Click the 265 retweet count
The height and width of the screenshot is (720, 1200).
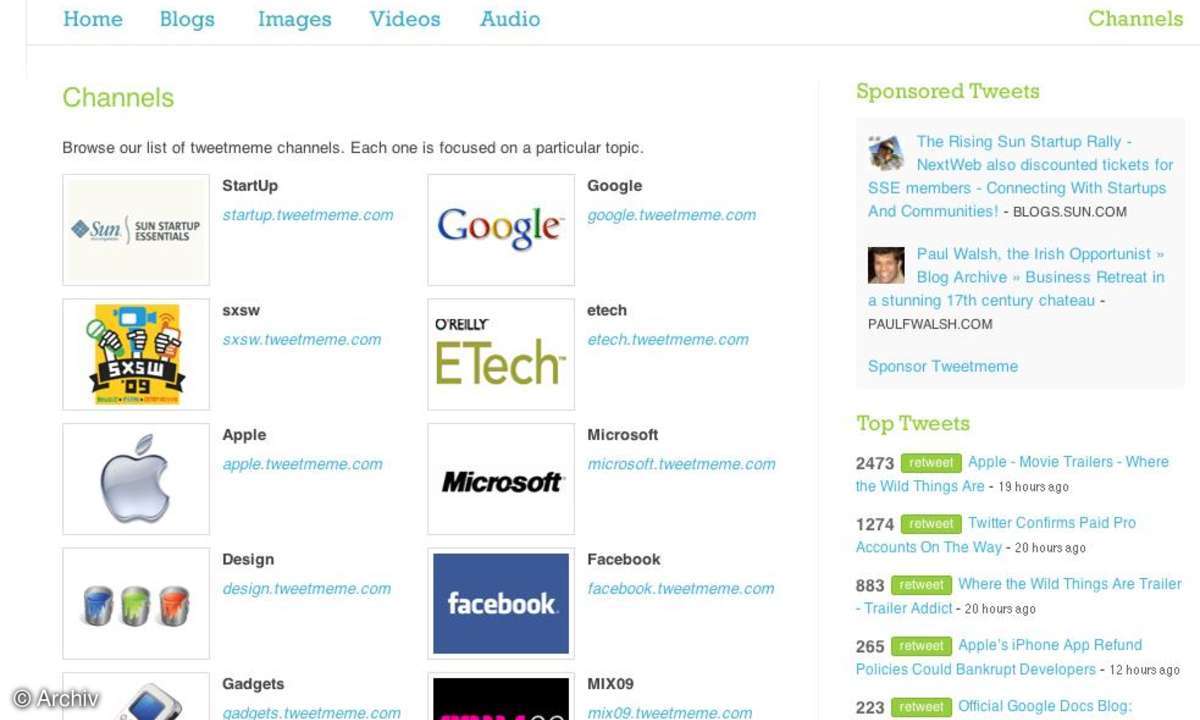[x=870, y=646]
